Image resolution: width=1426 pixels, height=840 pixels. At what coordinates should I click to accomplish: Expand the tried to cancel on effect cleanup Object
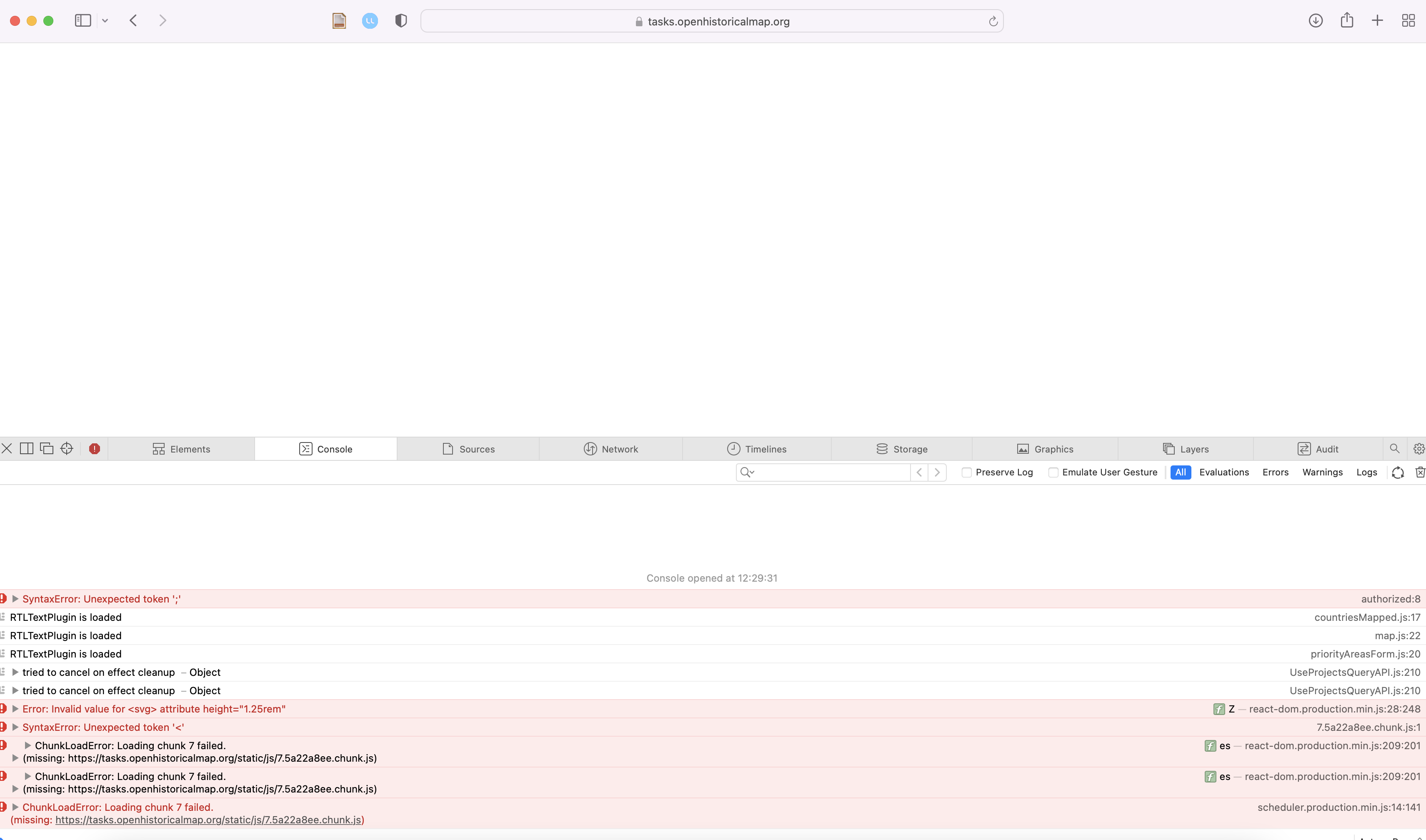click(15, 672)
